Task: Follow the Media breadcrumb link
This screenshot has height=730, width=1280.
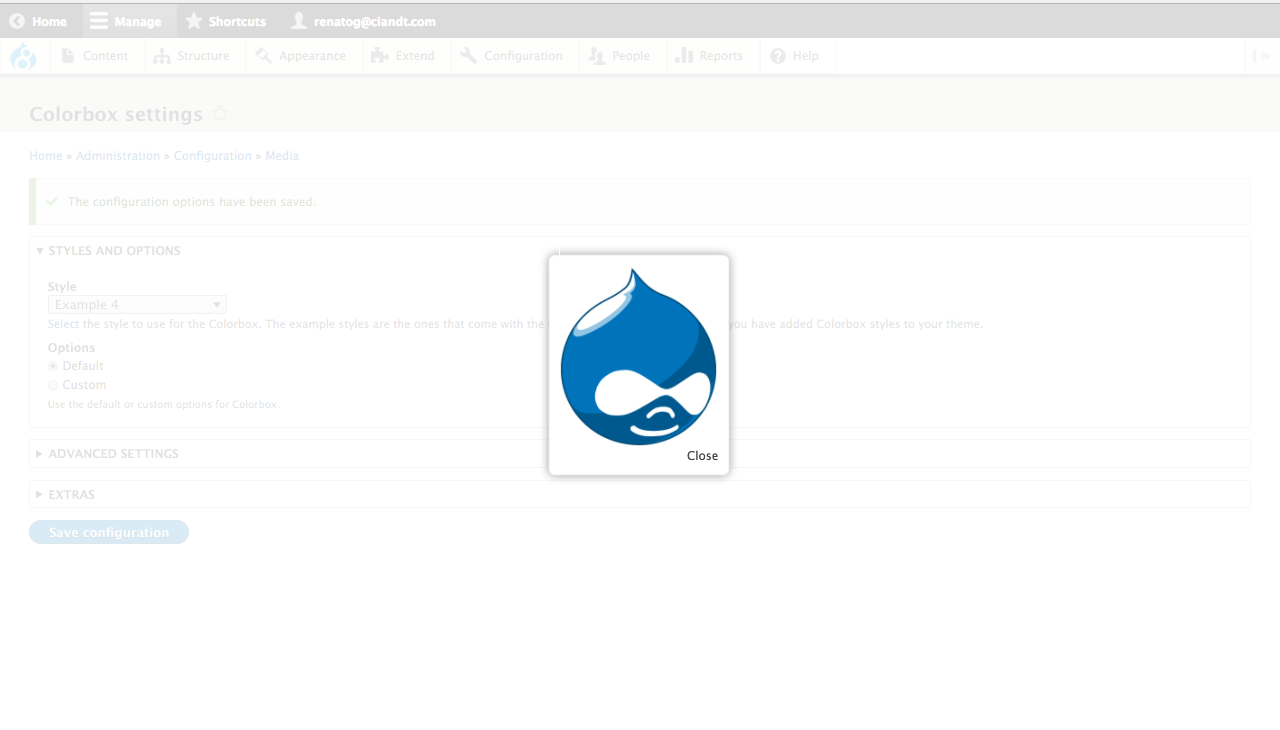Action: tap(282, 156)
